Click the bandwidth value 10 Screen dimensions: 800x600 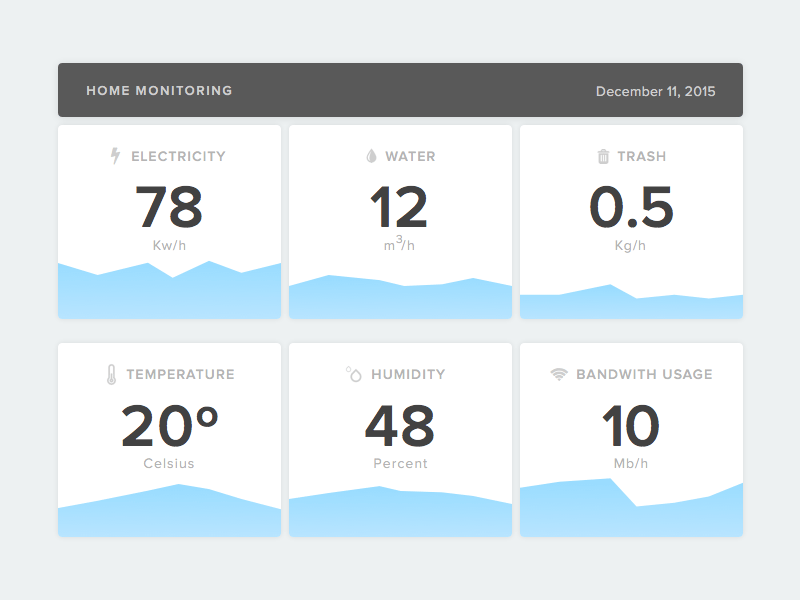[631, 425]
